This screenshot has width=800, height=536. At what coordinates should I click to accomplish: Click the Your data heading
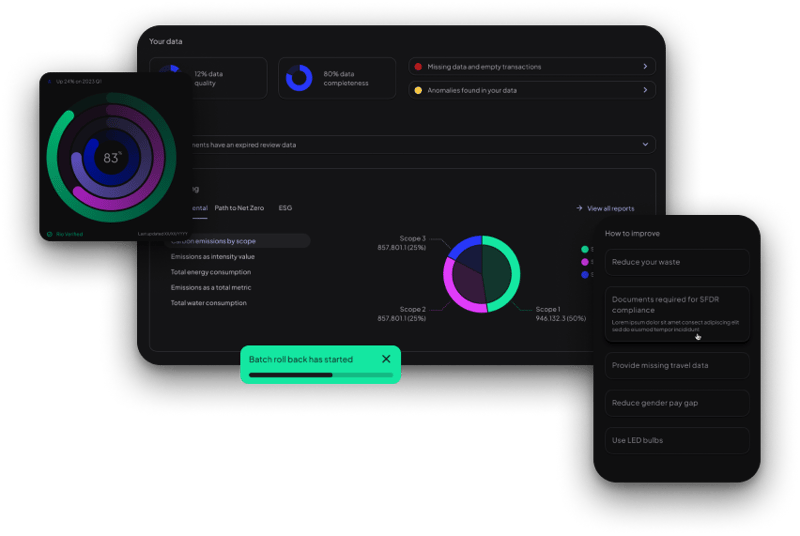(x=165, y=41)
